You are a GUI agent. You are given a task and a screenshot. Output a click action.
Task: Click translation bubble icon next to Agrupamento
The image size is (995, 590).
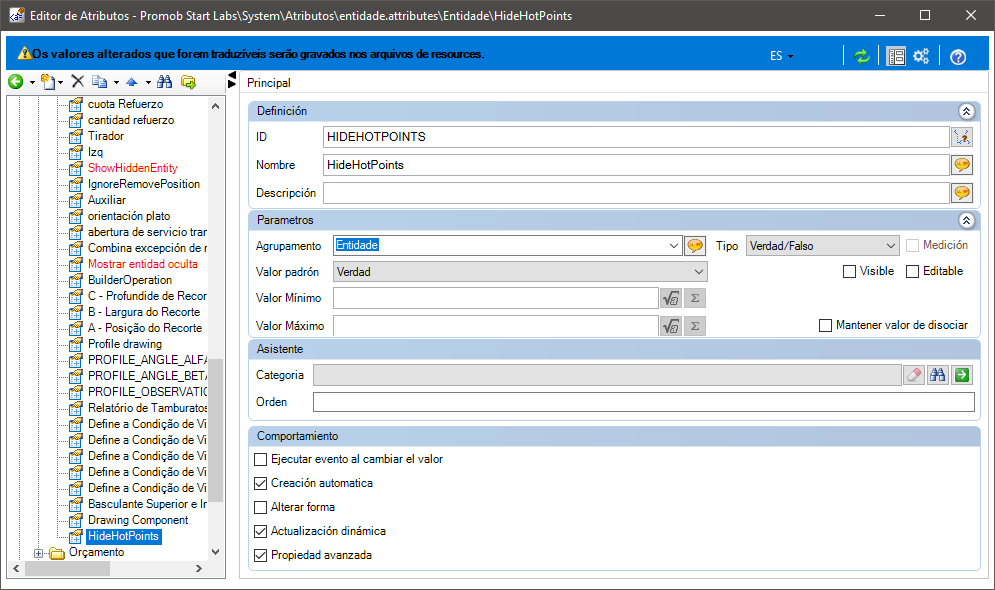695,246
